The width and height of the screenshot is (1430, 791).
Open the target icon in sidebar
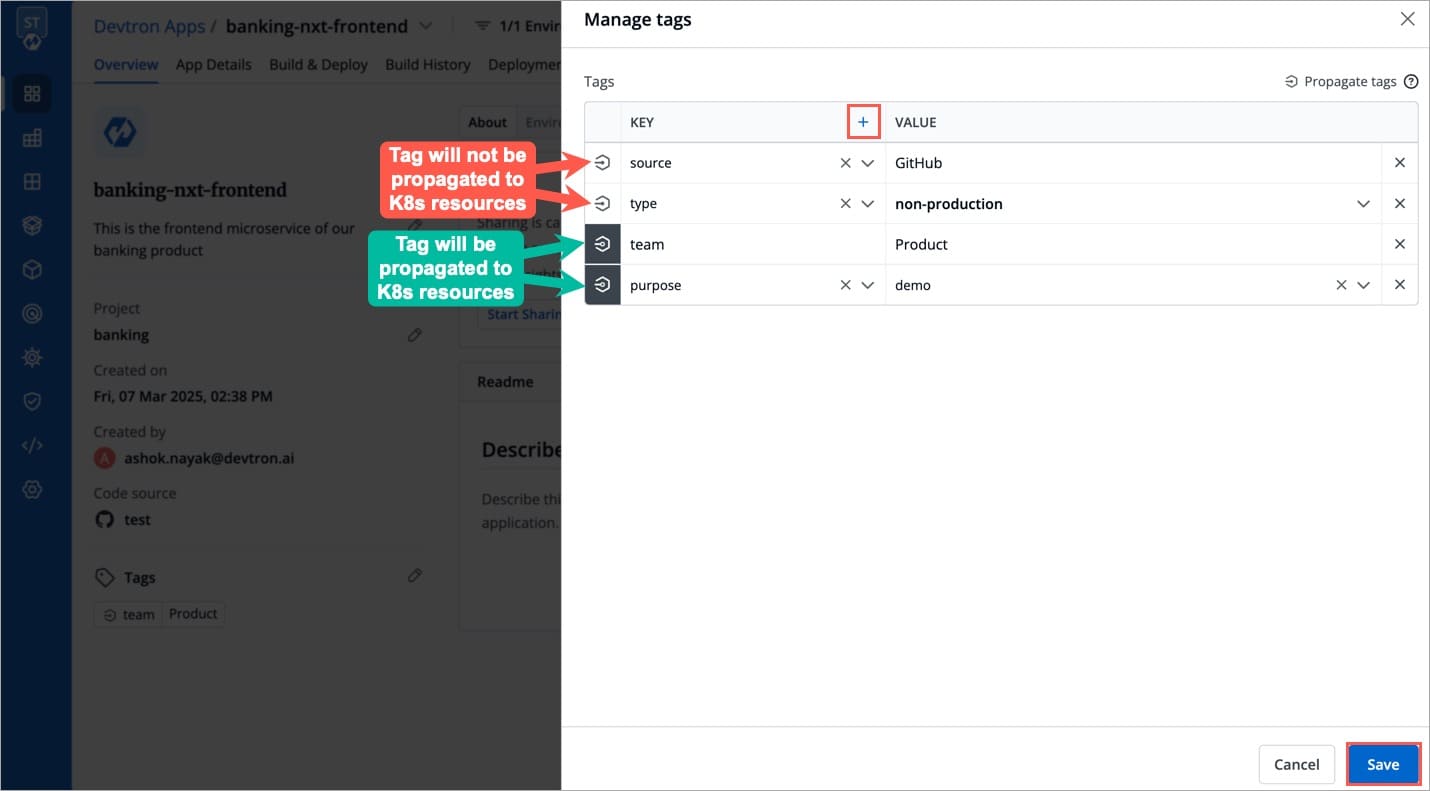point(32,314)
